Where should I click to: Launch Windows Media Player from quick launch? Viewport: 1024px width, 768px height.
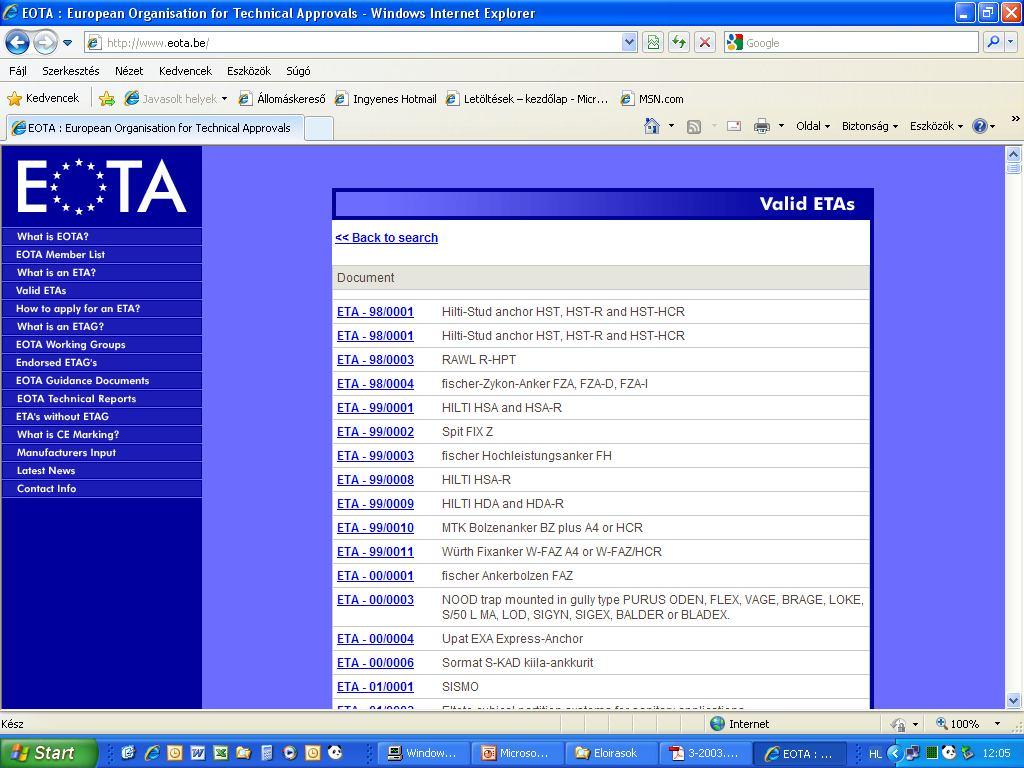click(x=290, y=753)
